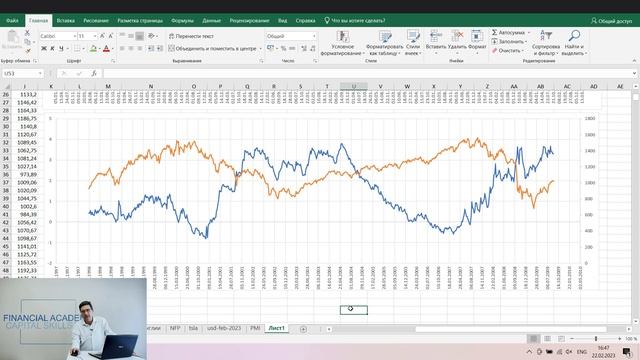The width and height of the screenshot is (640, 360).
Task: Click the horizontal scrollbar thumb
Action: [x=511, y=329]
